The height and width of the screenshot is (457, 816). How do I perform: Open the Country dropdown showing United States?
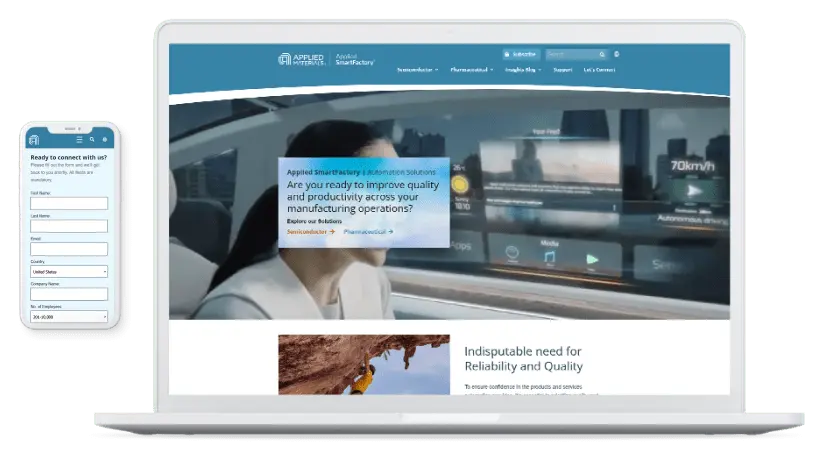click(x=69, y=271)
